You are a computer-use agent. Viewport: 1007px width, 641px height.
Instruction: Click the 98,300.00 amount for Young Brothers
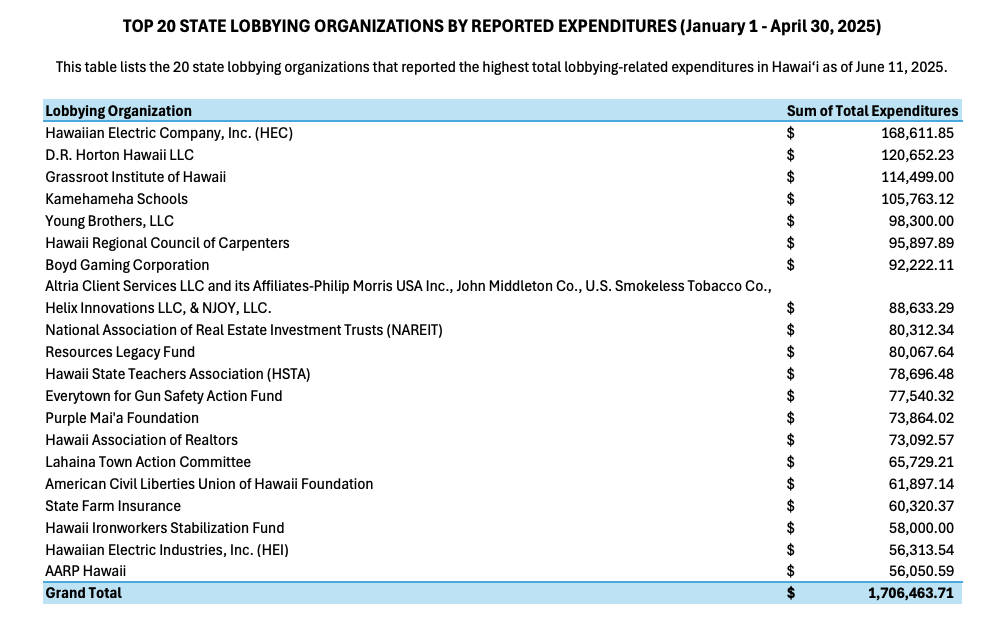click(x=921, y=221)
